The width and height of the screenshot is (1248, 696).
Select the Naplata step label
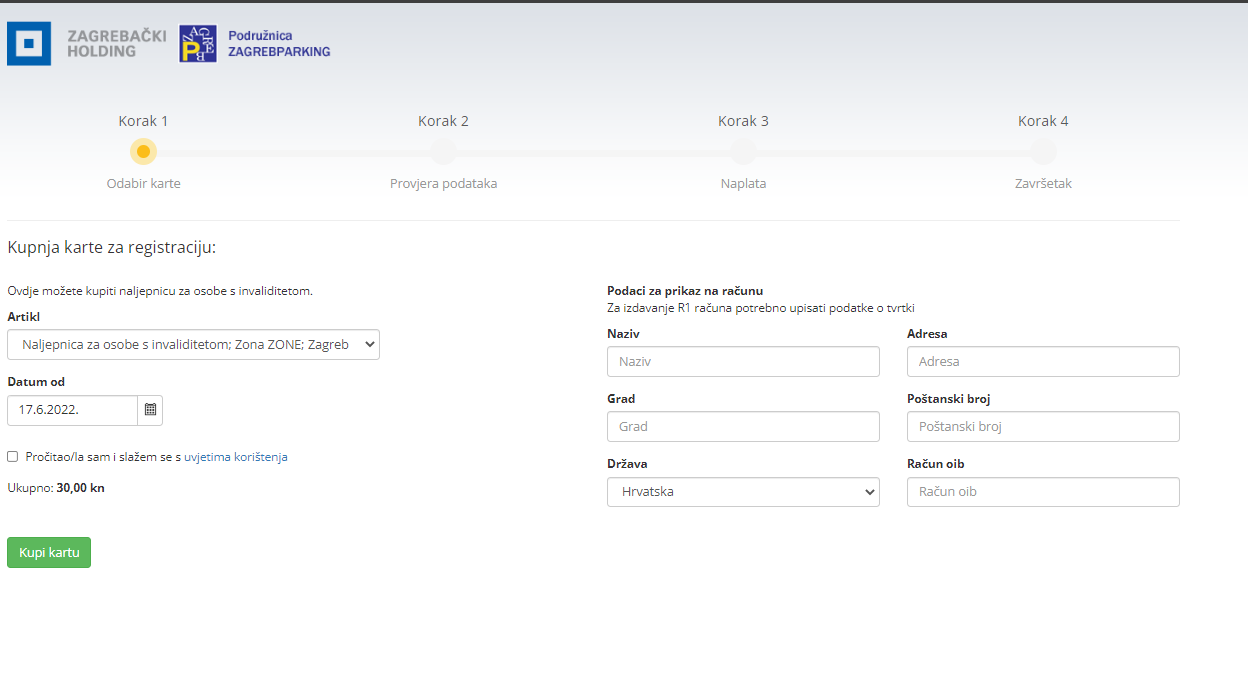click(x=743, y=184)
